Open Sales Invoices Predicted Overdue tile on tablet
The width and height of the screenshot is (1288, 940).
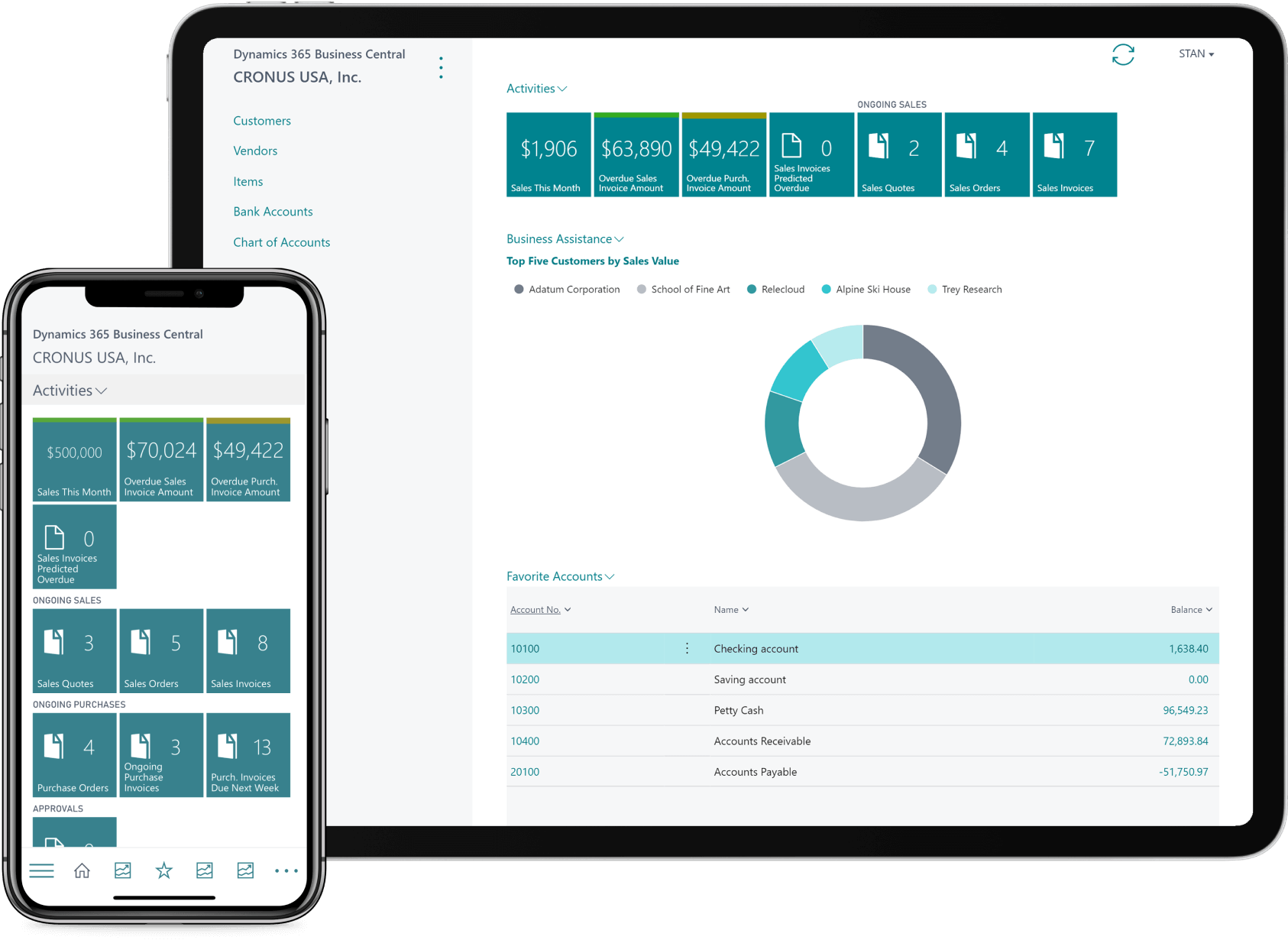[x=811, y=154]
